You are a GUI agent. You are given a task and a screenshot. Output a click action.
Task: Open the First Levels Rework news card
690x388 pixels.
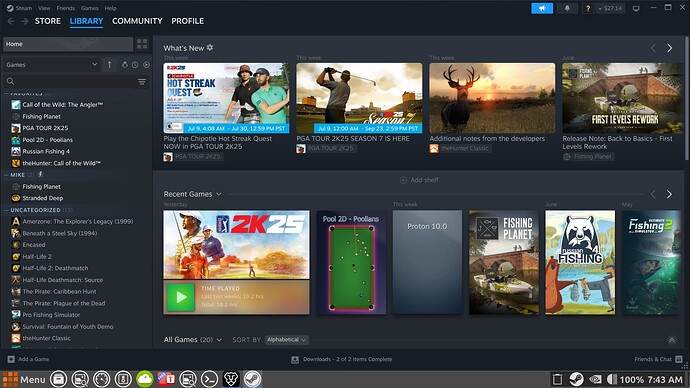point(622,98)
